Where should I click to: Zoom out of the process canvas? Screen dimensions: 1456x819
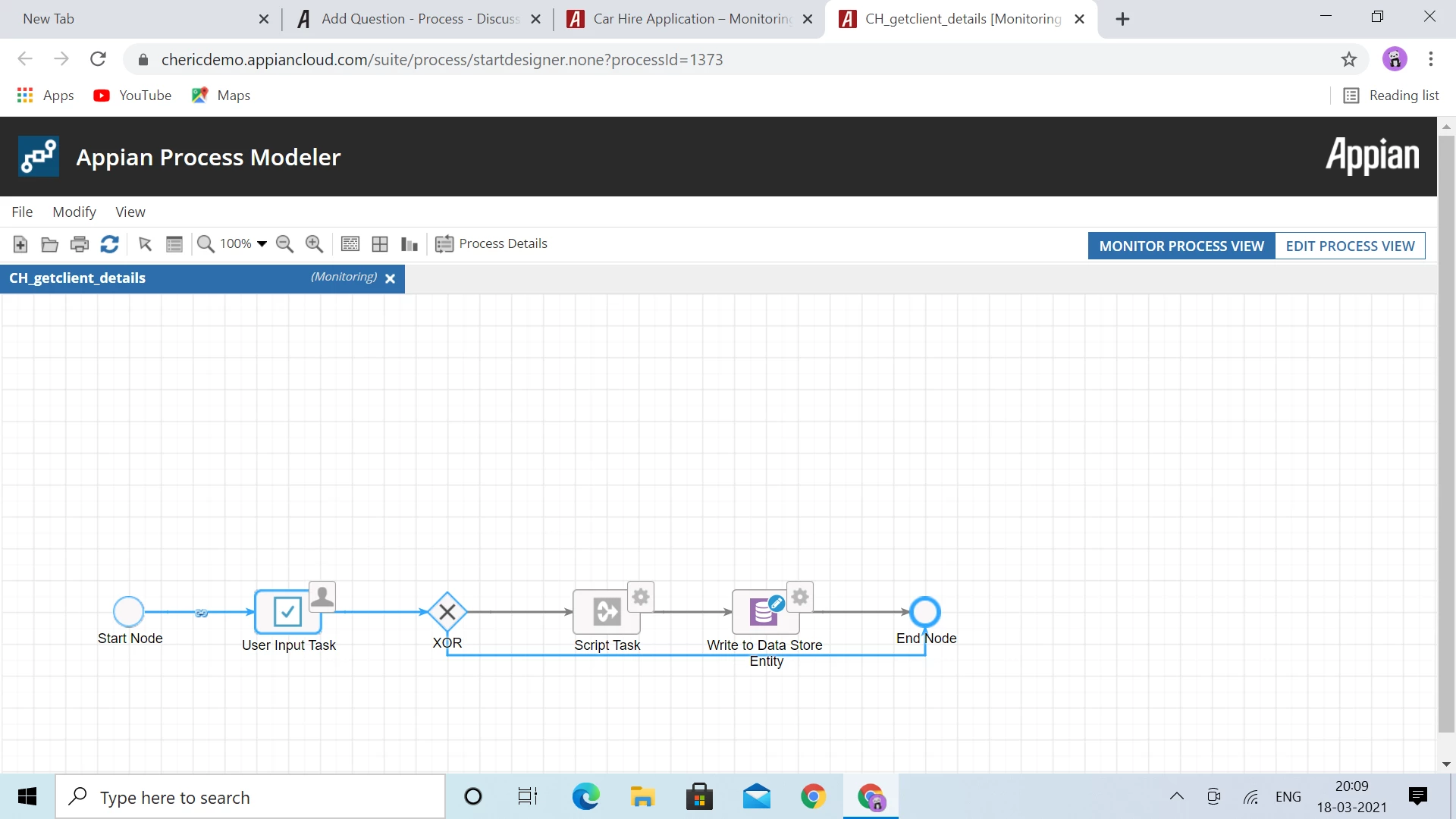pyautogui.click(x=284, y=244)
